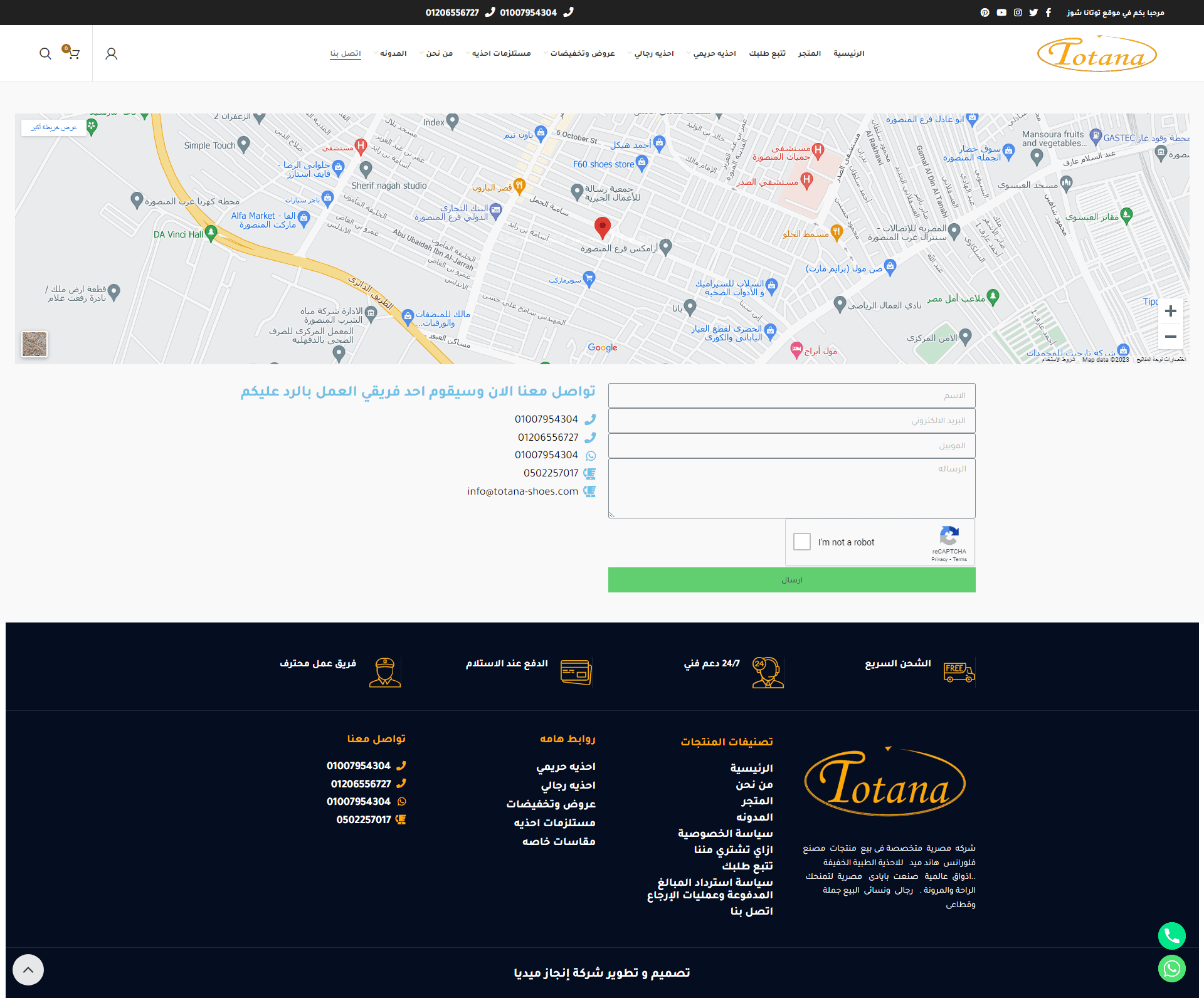
Task: Click the عرض خريطة أكبر map link
Action: 54,128
